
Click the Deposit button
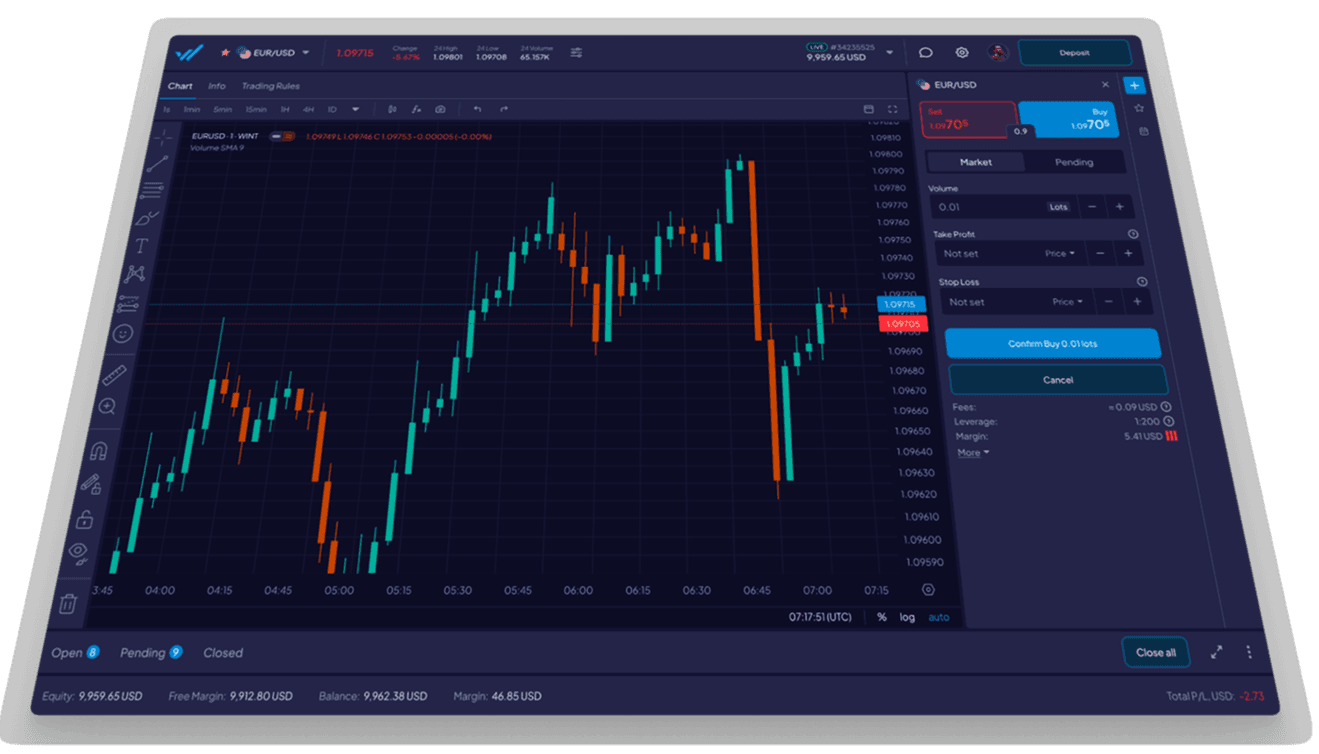tap(1075, 53)
